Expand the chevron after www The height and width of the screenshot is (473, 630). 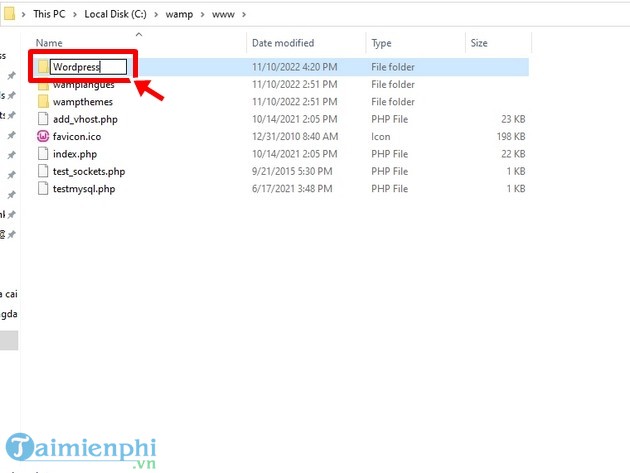point(243,14)
